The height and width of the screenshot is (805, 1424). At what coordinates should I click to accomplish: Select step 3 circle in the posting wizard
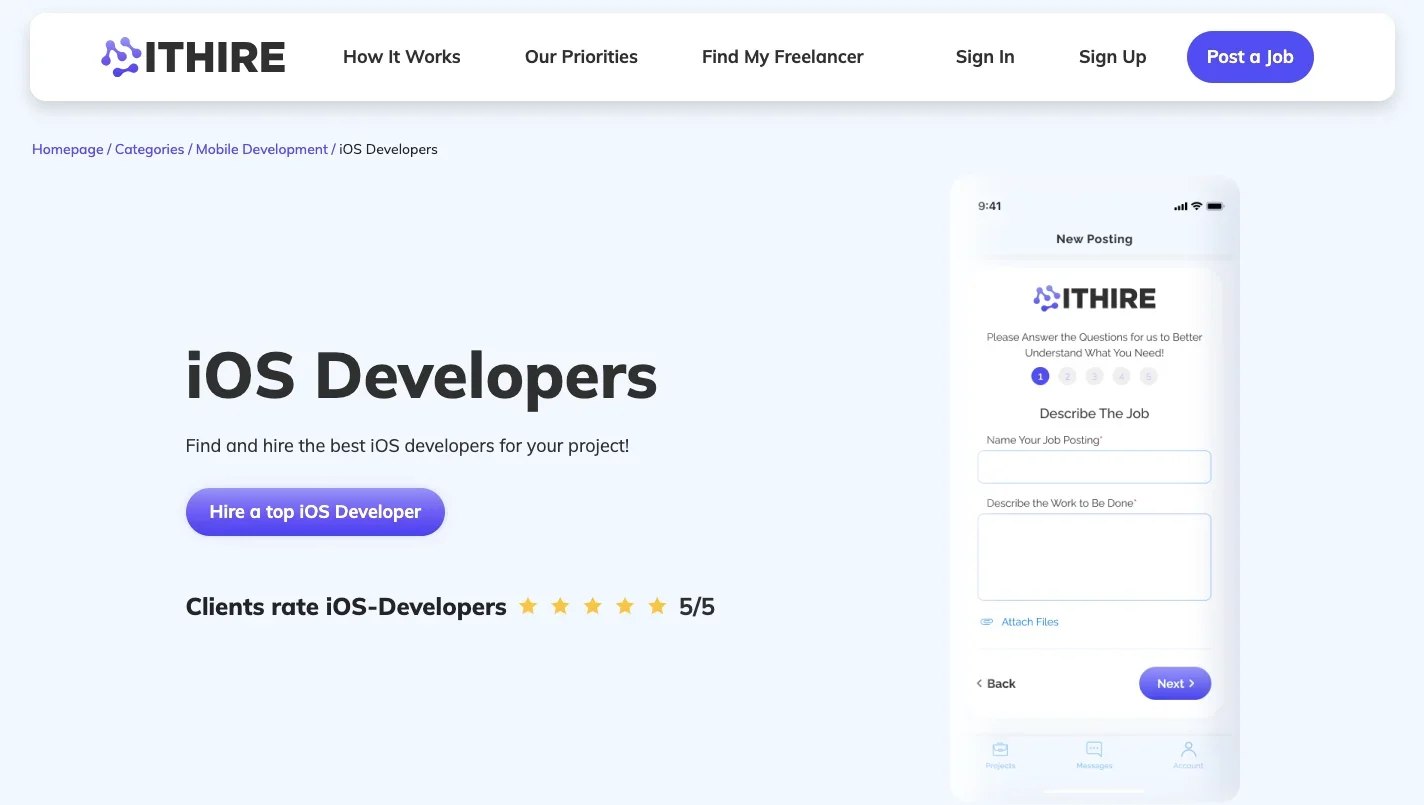[1095, 377]
